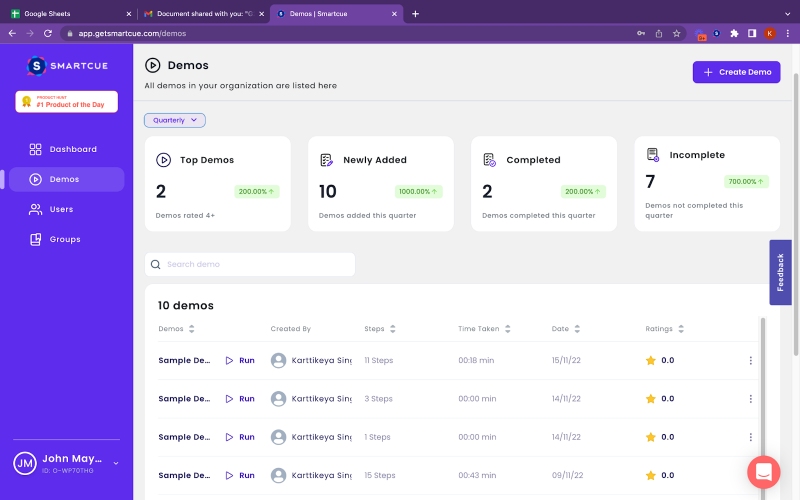This screenshot has width=800, height=500.
Task: Go to the Users sidebar item
Action: [62, 209]
